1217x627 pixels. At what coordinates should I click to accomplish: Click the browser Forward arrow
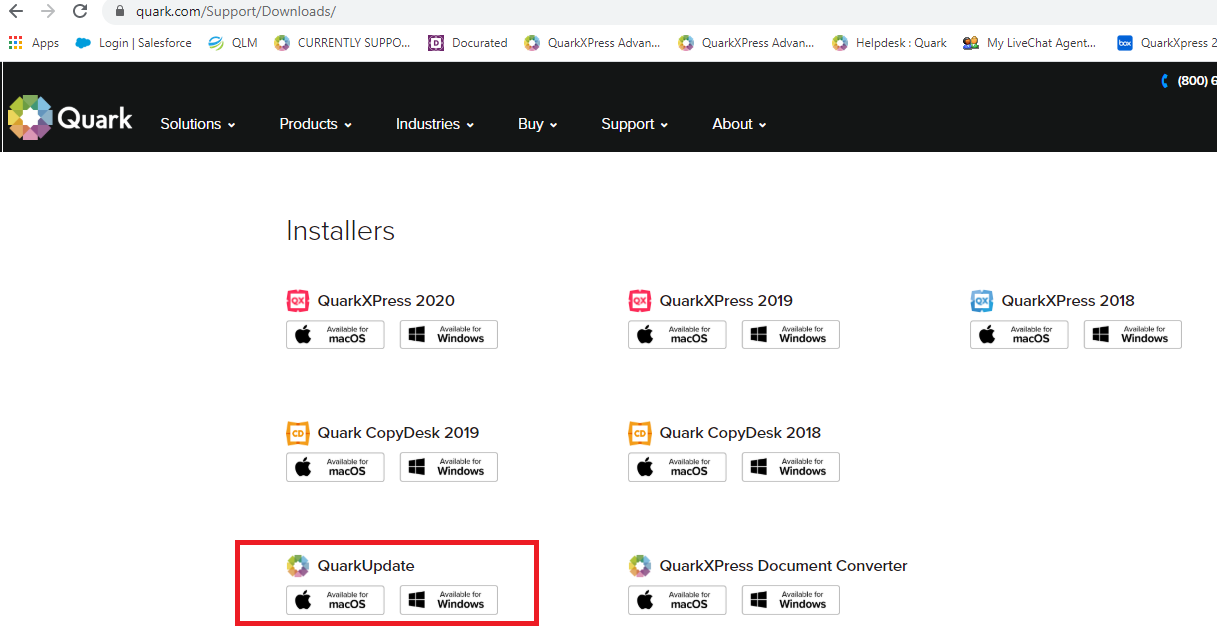tap(48, 12)
